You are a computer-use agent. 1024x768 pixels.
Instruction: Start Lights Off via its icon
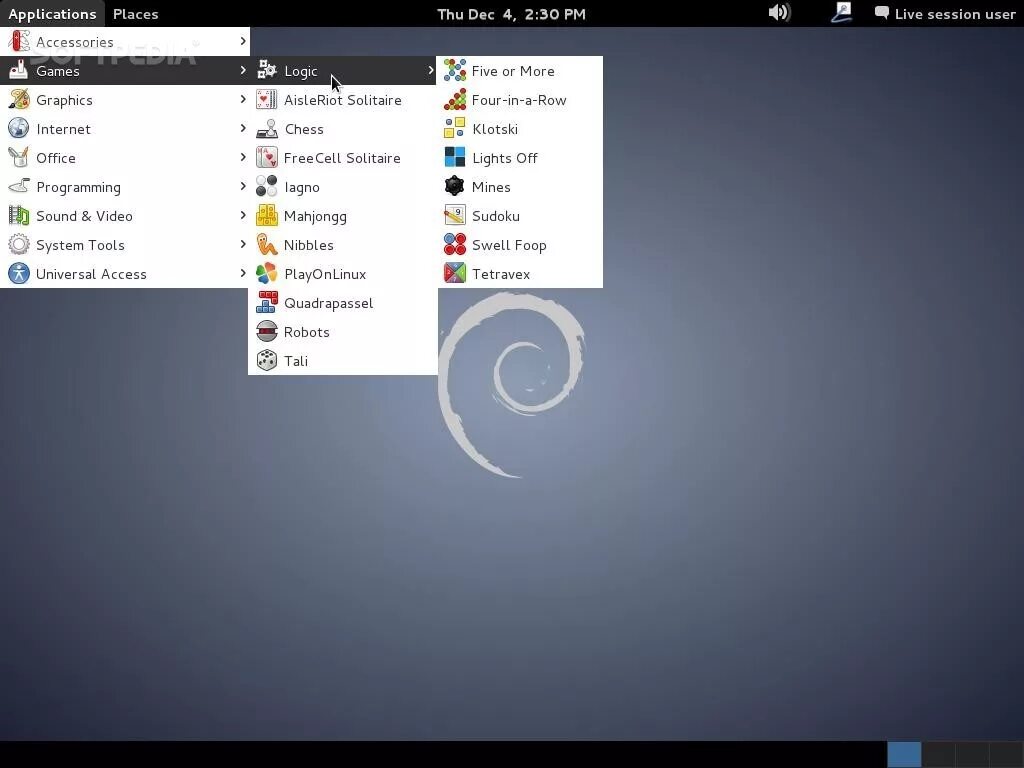click(x=455, y=157)
